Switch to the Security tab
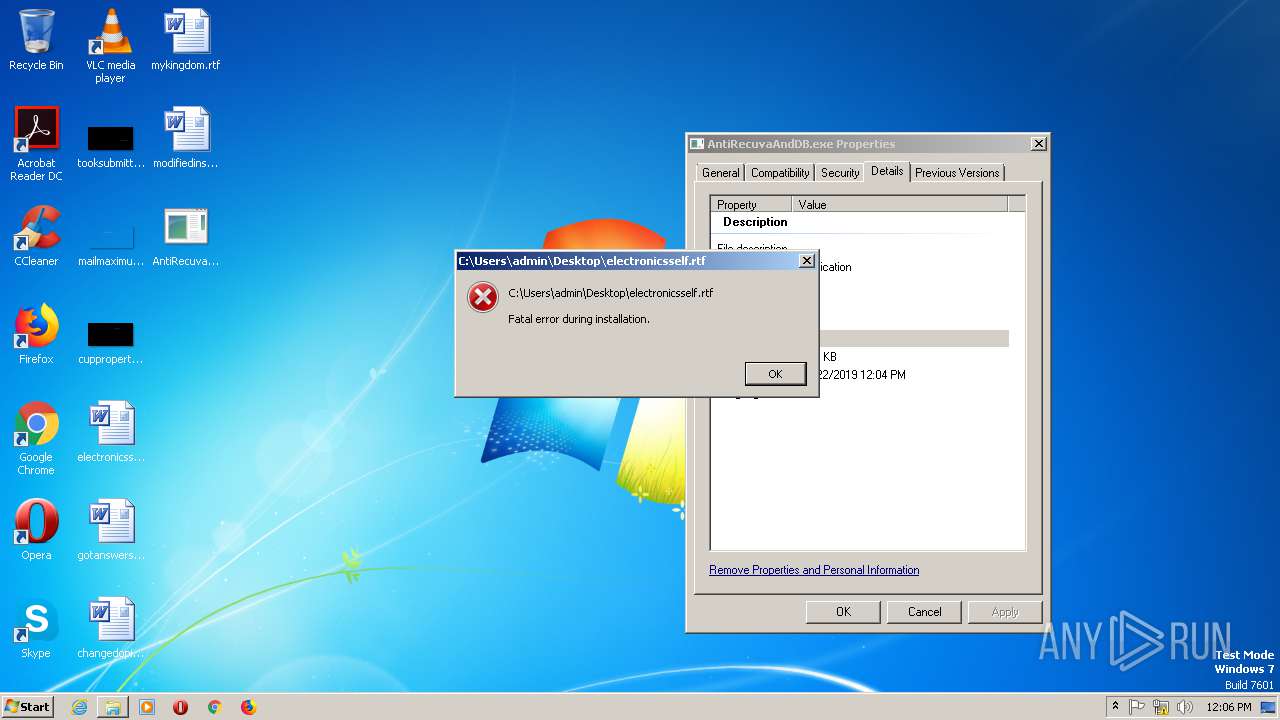 pyautogui.click(x=840, y=173)
